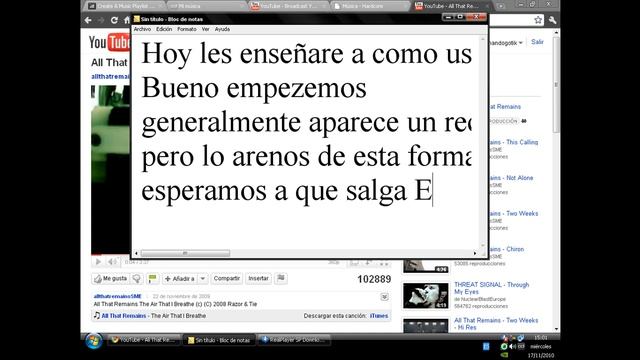Switch to YouTube Chrome taskbar button
Image resolution: width=640 pixels, height=360 pixels.
(x=144, y=340)
